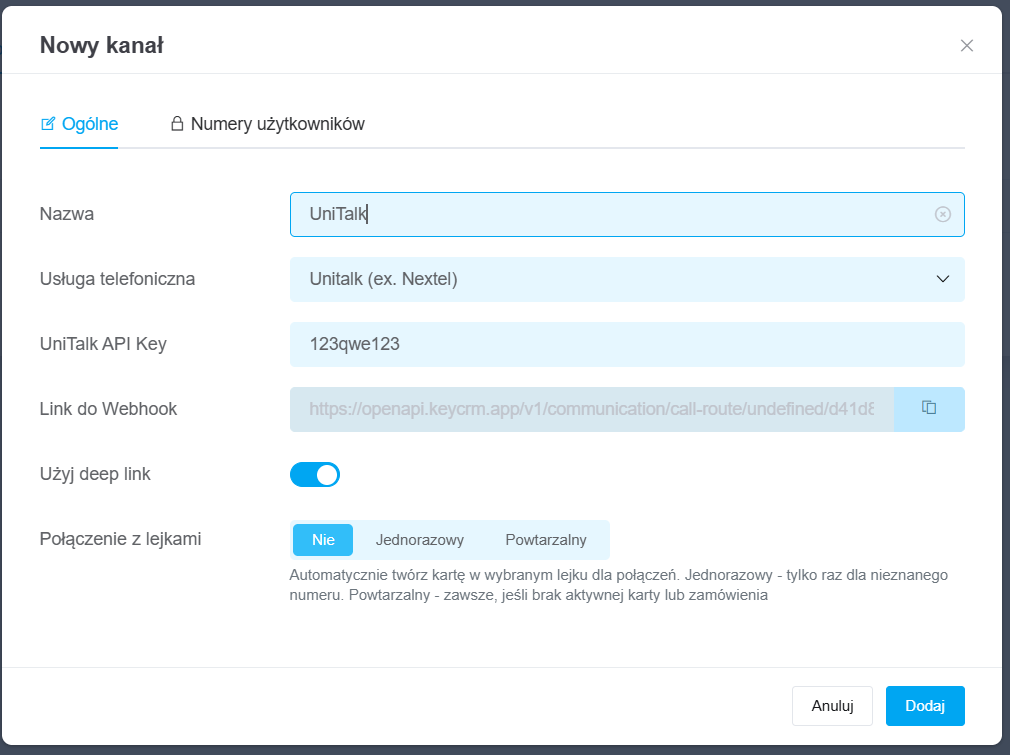Click the Użyj deep link label

tap(95, 474)
